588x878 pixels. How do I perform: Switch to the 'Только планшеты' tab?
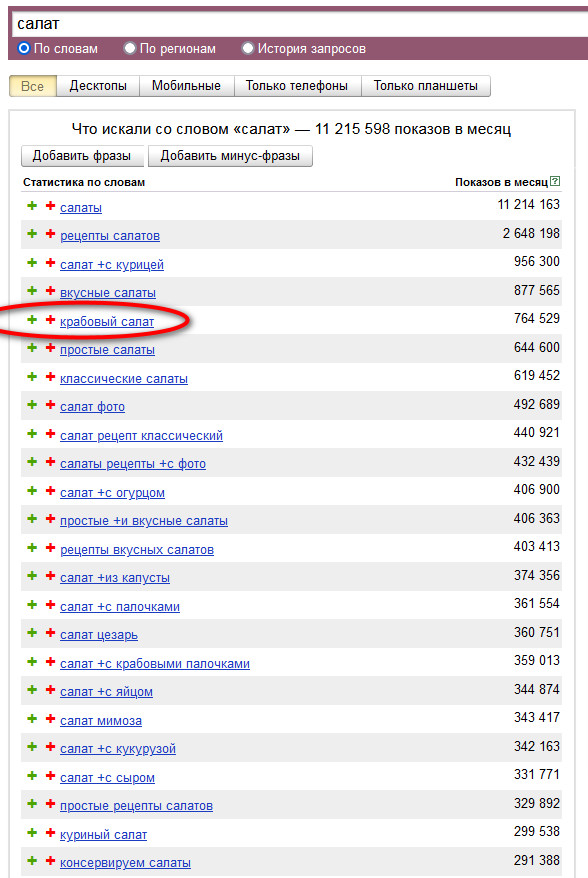pyautogui.click(x=426, y=86)
